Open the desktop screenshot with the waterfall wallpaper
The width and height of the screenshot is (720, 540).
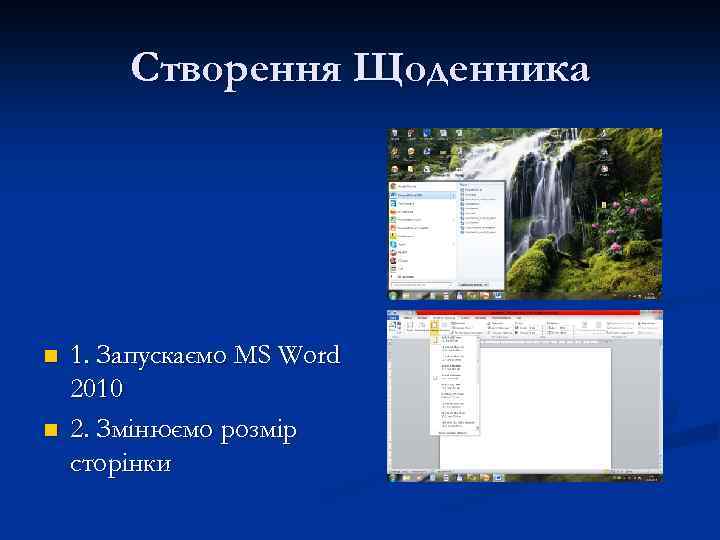click(x=525, y=214)
